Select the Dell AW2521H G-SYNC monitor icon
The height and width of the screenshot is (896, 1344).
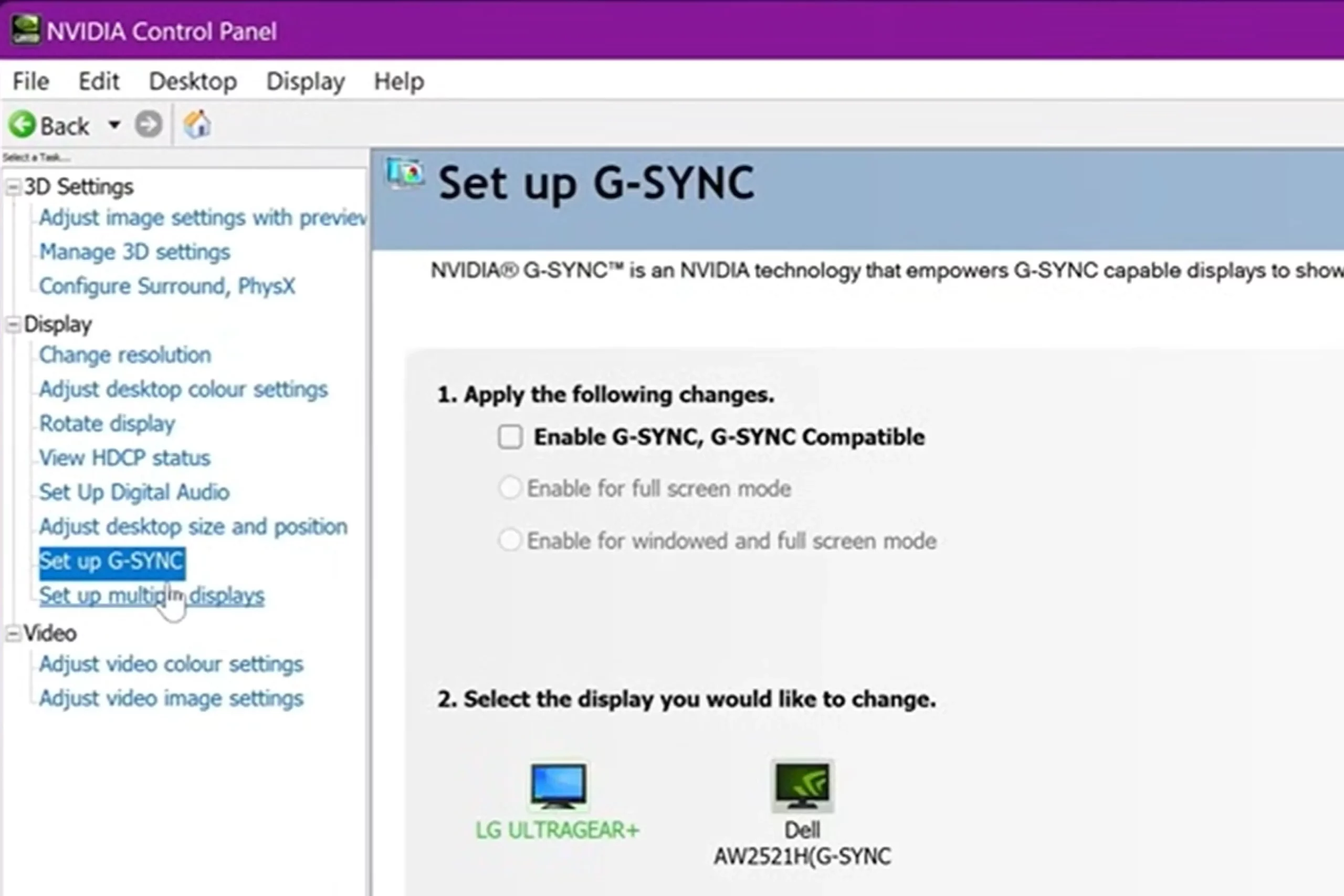coord(802,785)
